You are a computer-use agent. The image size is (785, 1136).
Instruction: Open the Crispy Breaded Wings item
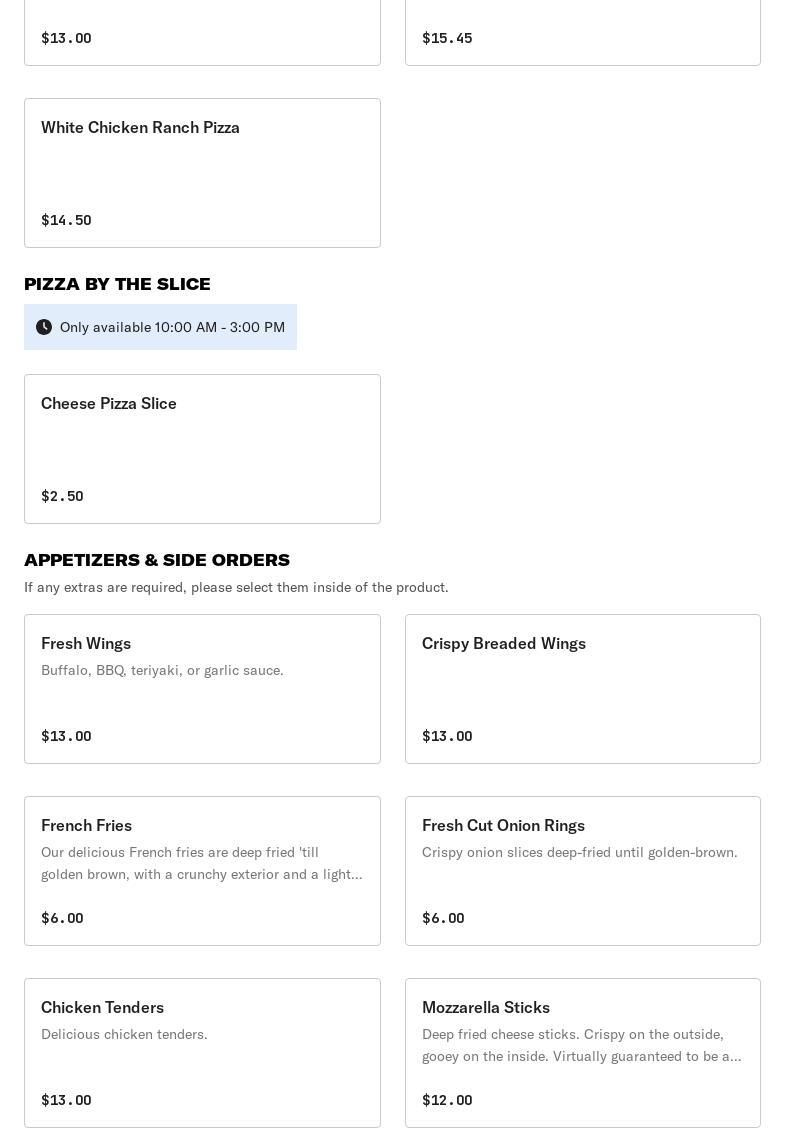[x=504, y=644]
